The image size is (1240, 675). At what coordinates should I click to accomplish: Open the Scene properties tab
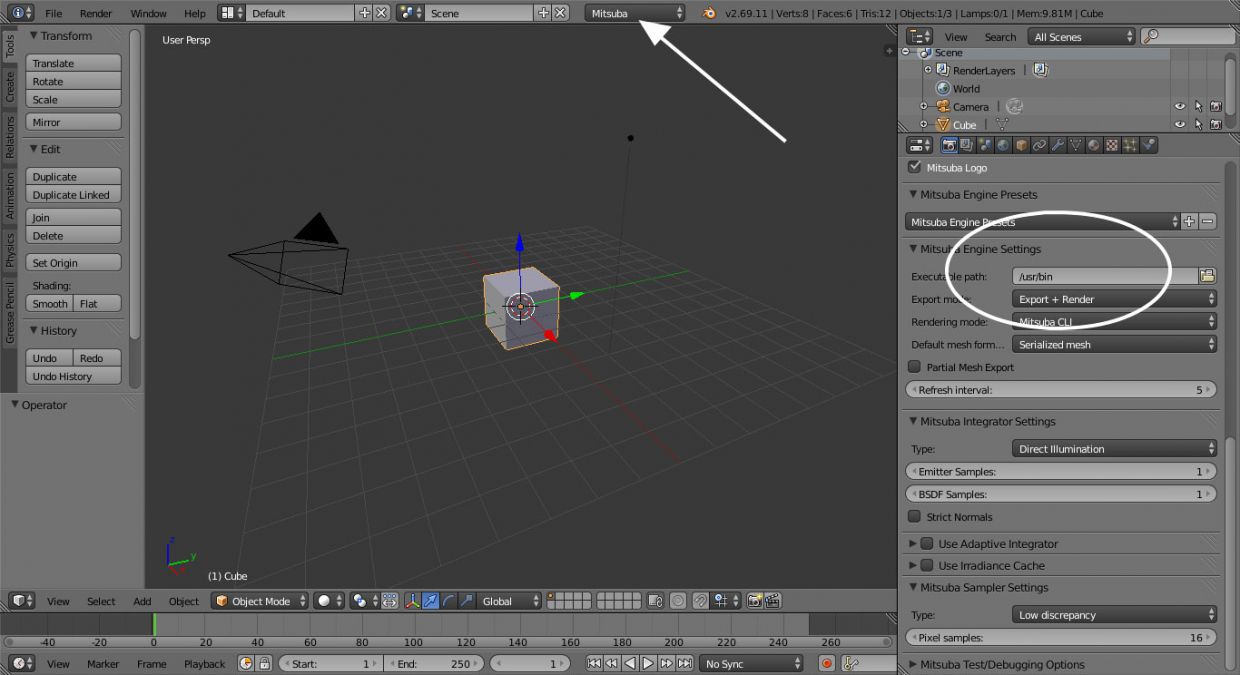tap(985, 145)
